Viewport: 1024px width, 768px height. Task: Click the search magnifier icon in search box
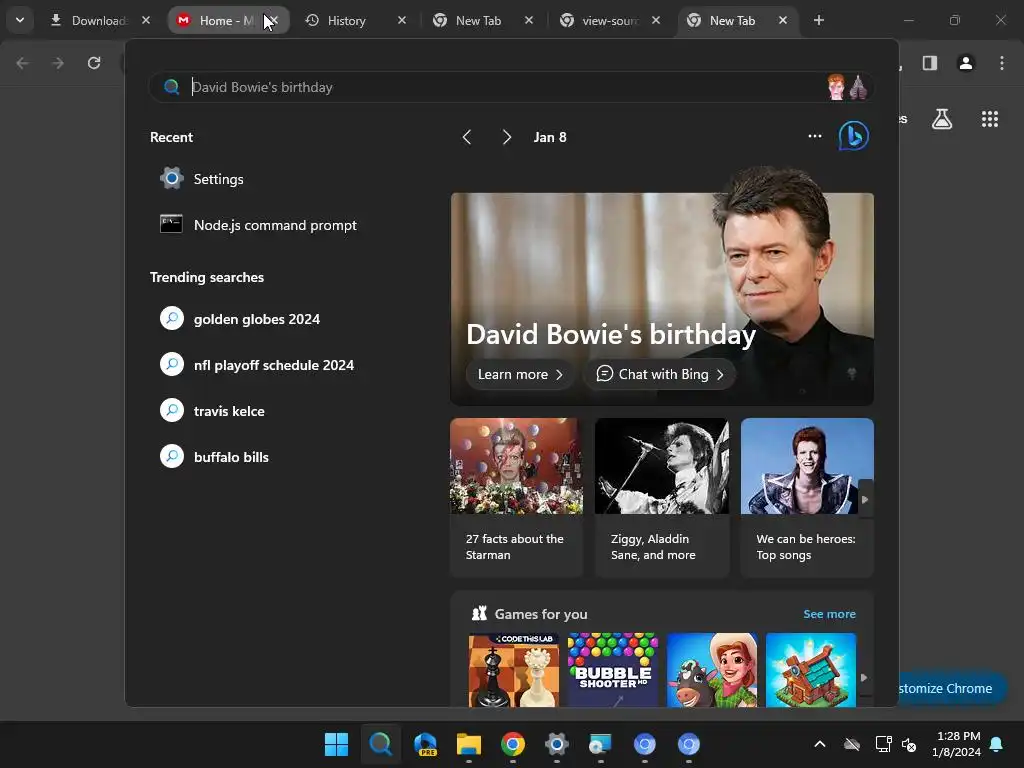171,87
